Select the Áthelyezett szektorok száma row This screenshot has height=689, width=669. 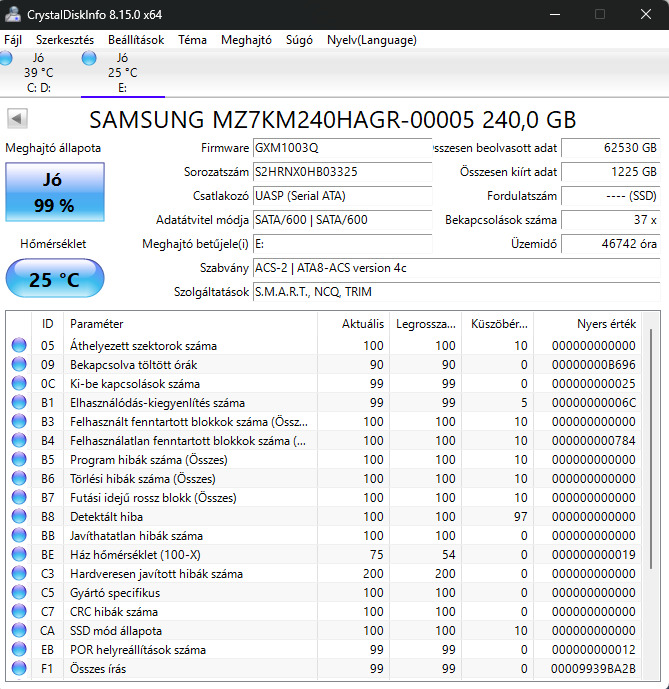pyautogui.click(x=324, y=345)
